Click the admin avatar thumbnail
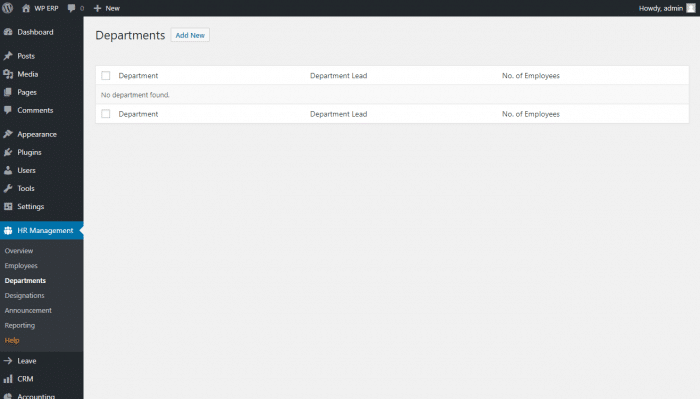The width and height of the screenshot is (700, 399). [691, 8]
